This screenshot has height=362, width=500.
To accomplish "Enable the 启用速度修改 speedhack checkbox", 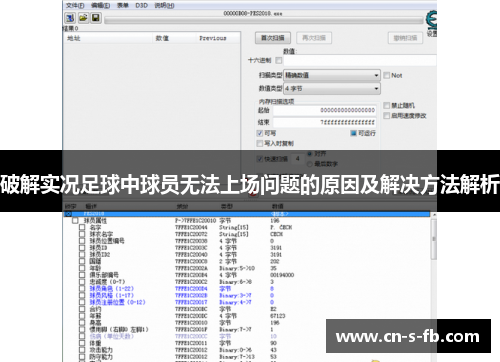I will tap(387, 116).
